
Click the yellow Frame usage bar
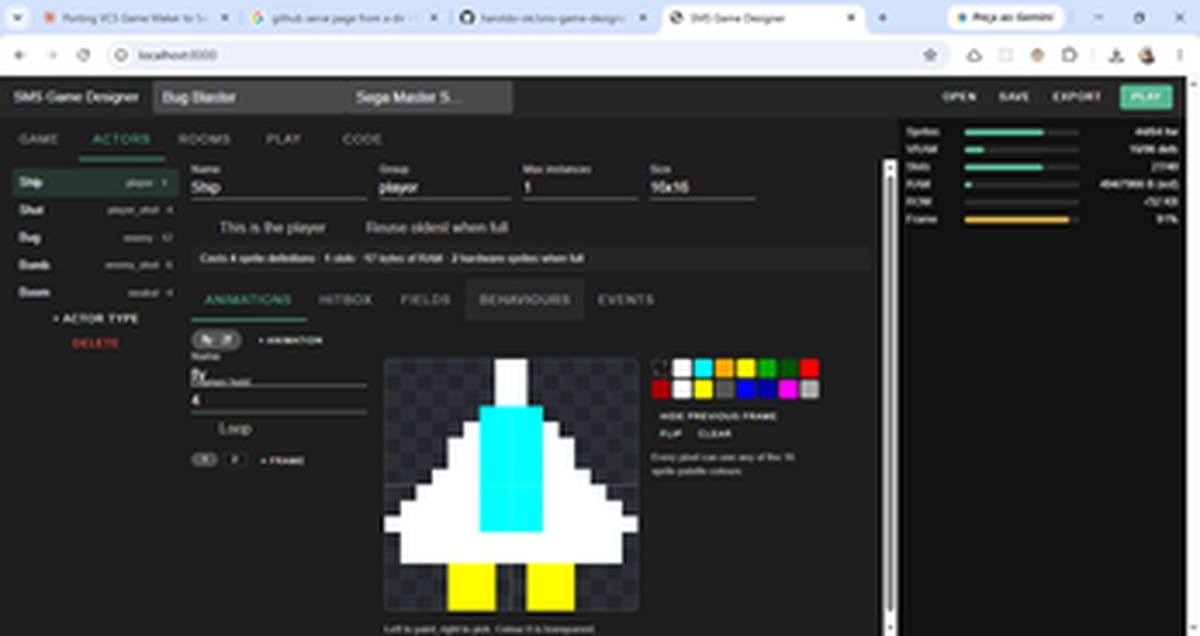[x=1017, y=219]
